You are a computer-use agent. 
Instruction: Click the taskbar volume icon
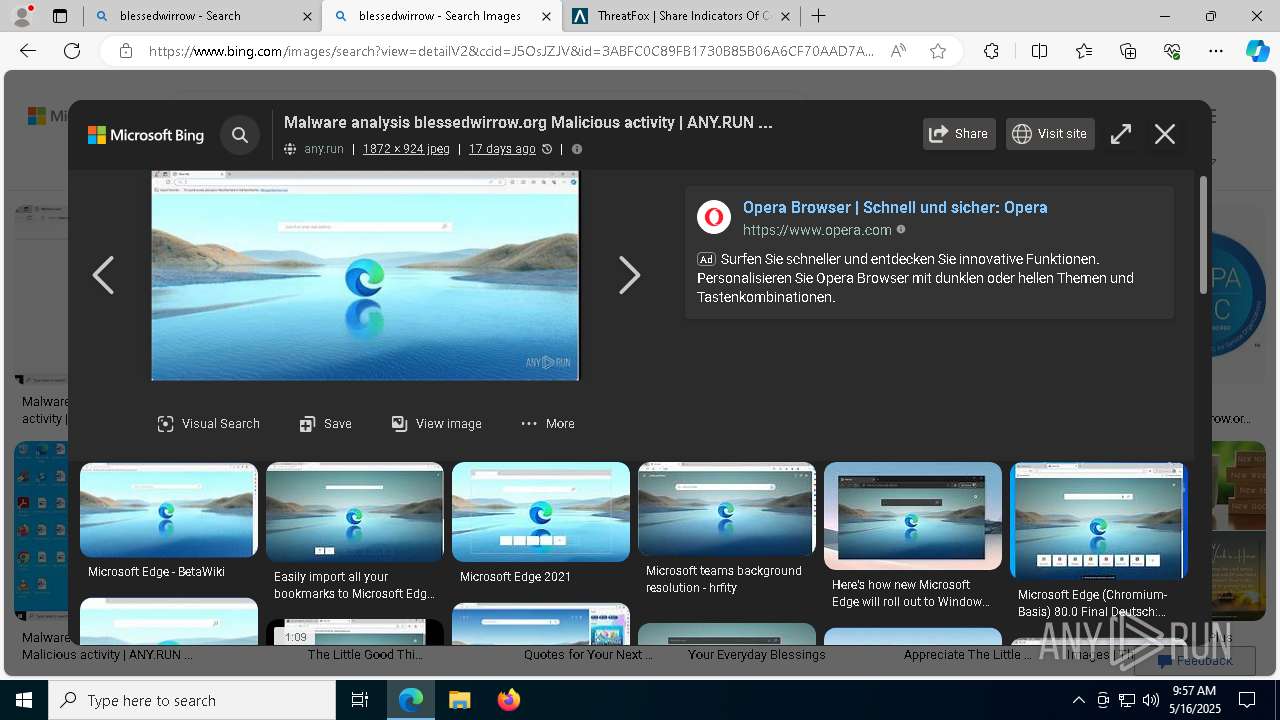[x=1150, y=700]
